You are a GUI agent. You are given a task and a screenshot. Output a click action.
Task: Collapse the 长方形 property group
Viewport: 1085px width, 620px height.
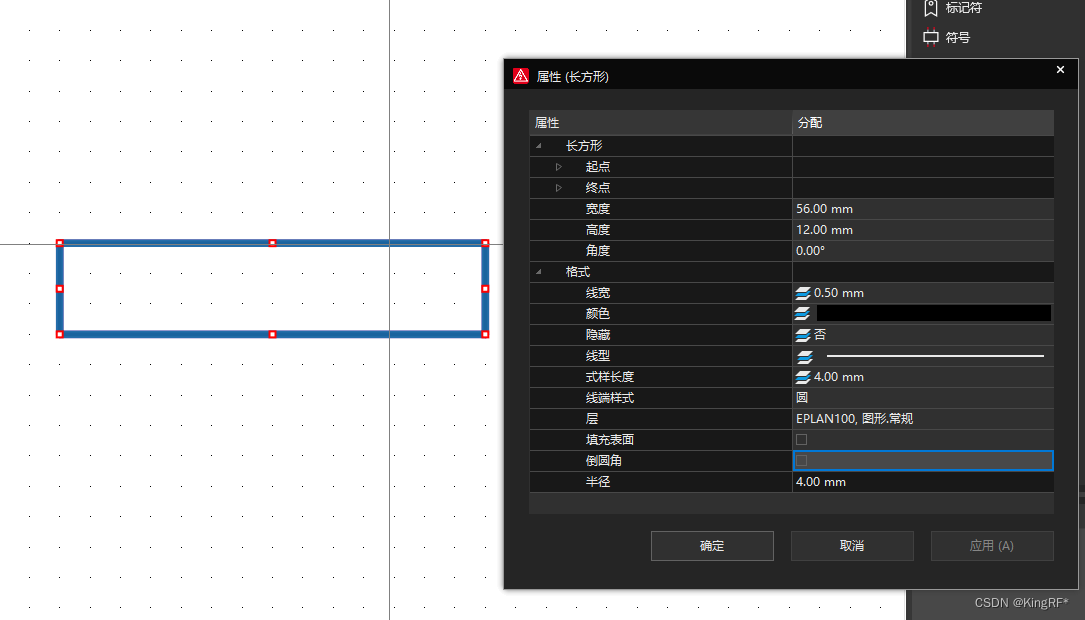[x=538, y=146]
